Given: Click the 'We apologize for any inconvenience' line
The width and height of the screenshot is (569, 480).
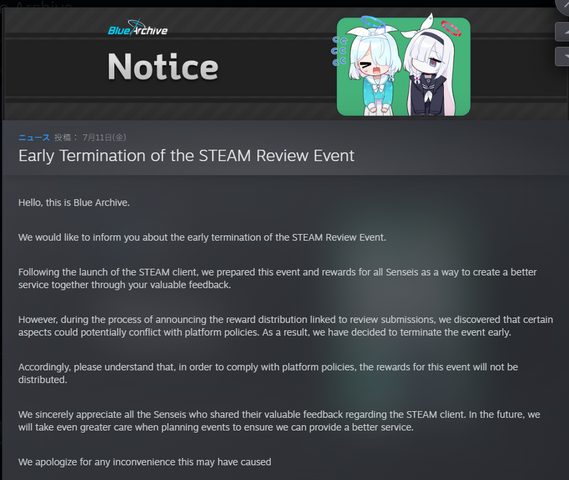Looking at the screenshot, I should 145,462.
